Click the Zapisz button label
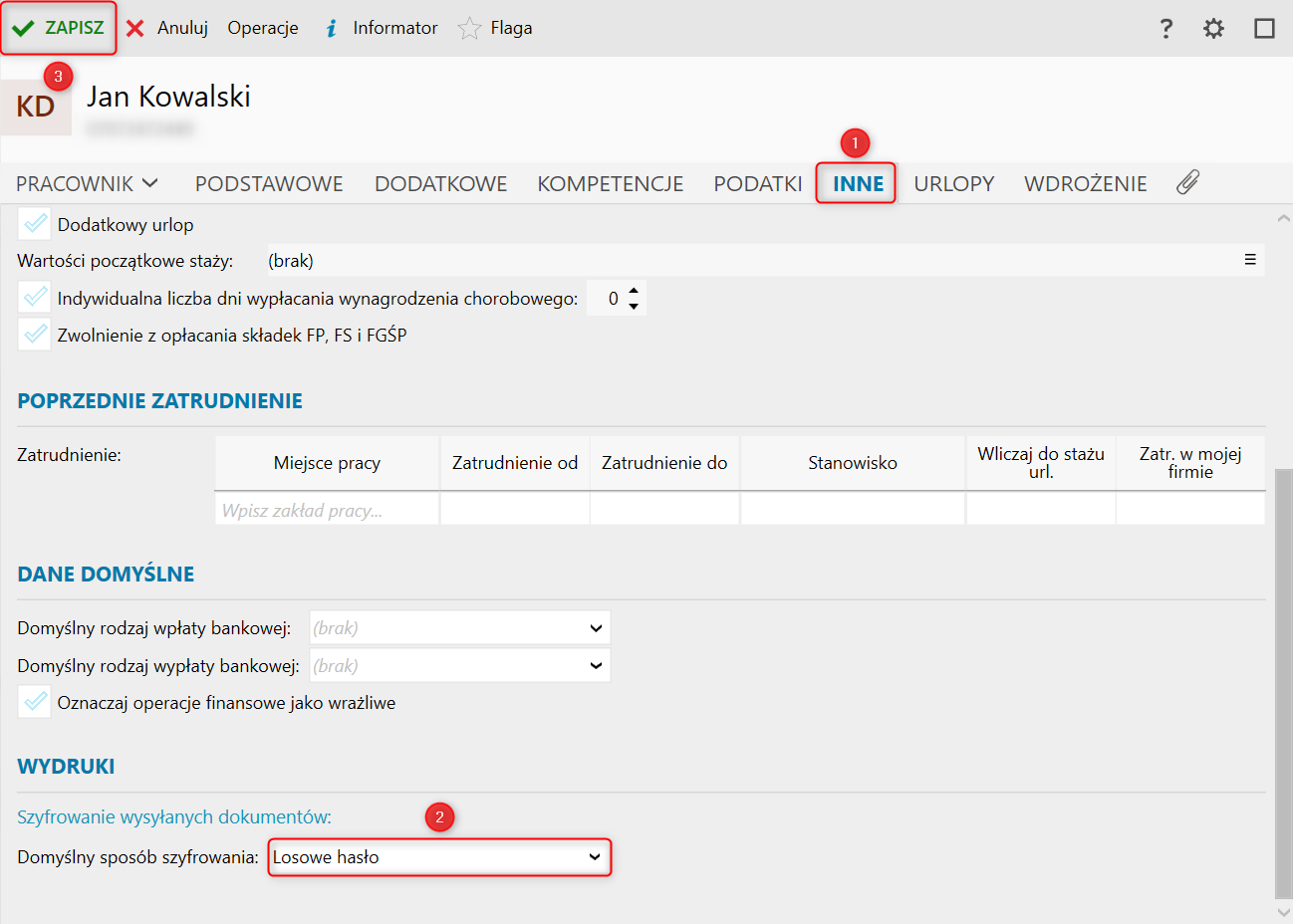The width and height of the screenshot is (1293, 924). coord(75,28)
